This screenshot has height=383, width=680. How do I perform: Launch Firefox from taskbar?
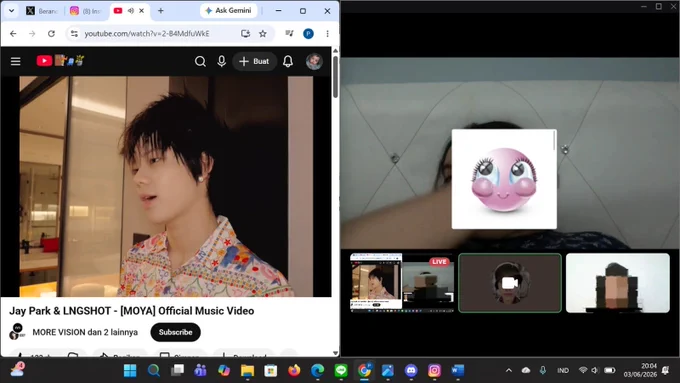tap(294, 370)
